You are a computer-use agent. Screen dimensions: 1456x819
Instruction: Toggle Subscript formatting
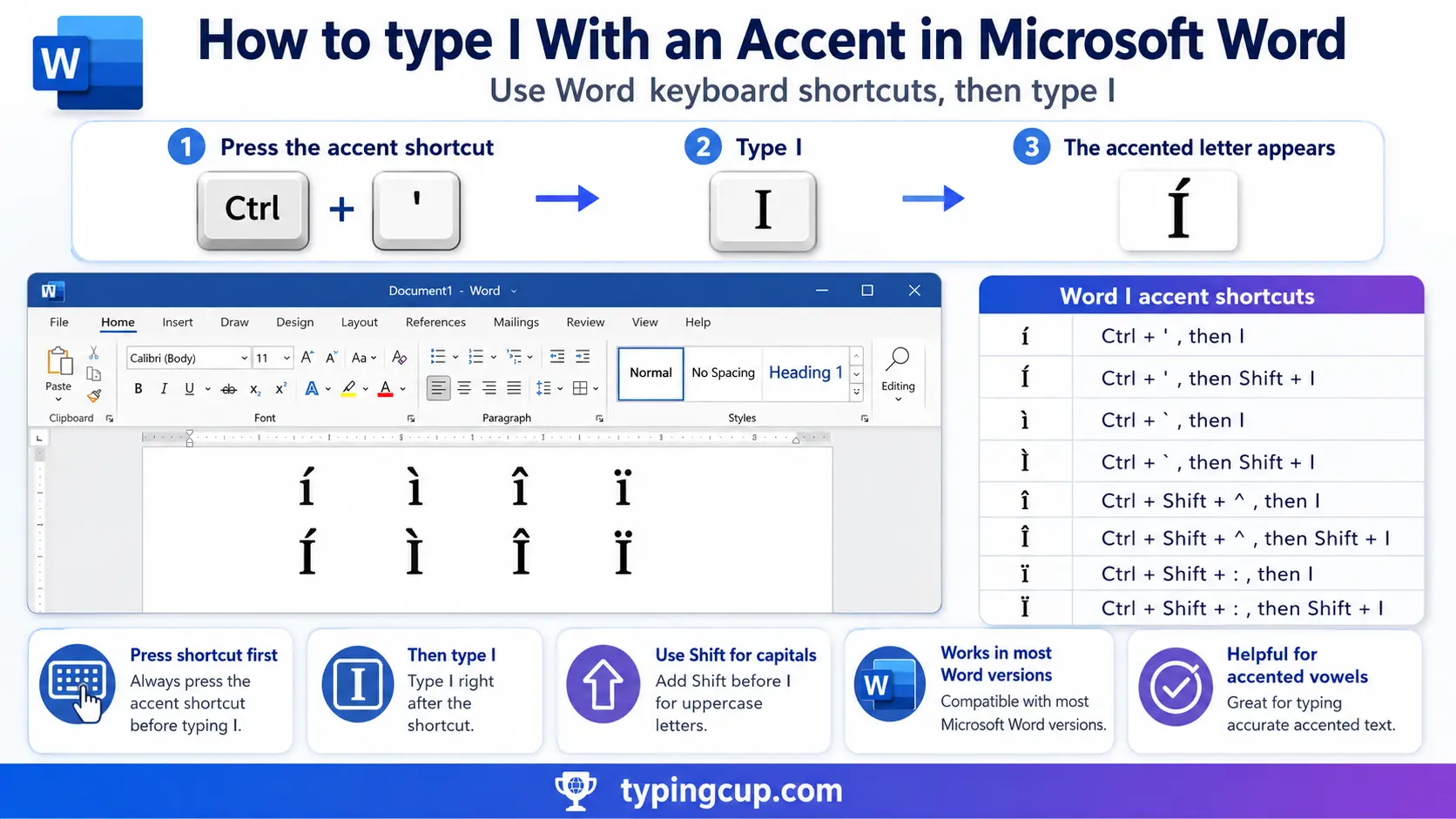[x=255, y=389]
